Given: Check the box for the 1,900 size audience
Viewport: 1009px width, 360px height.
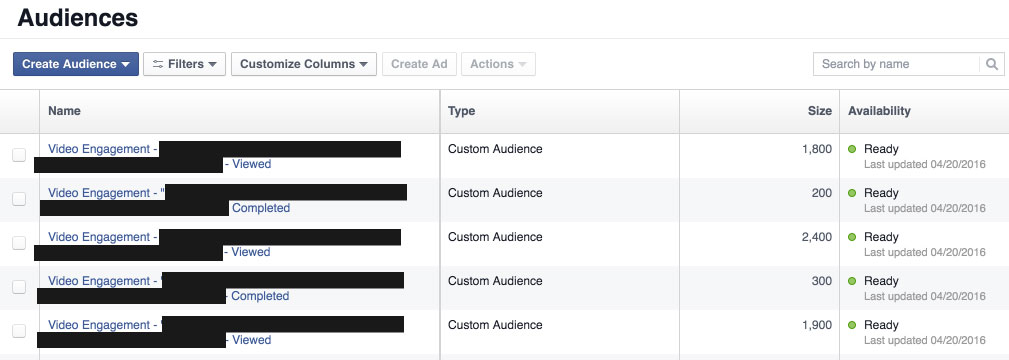Looking at the screenshot, I should pos(19,331).
